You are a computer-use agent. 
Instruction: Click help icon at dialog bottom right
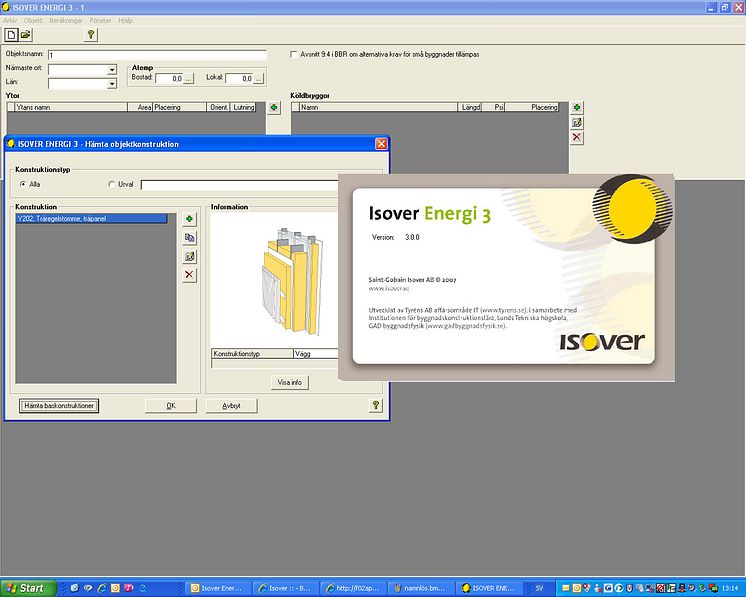coord(376,405)
